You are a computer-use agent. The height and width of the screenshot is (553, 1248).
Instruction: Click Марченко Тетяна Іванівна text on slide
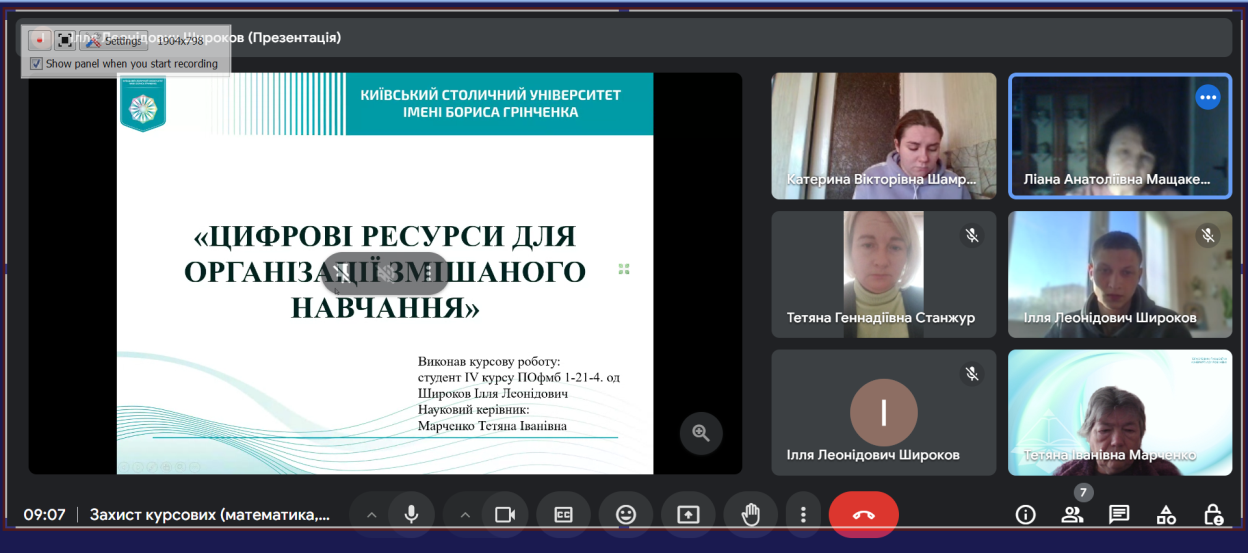(492, 426)
